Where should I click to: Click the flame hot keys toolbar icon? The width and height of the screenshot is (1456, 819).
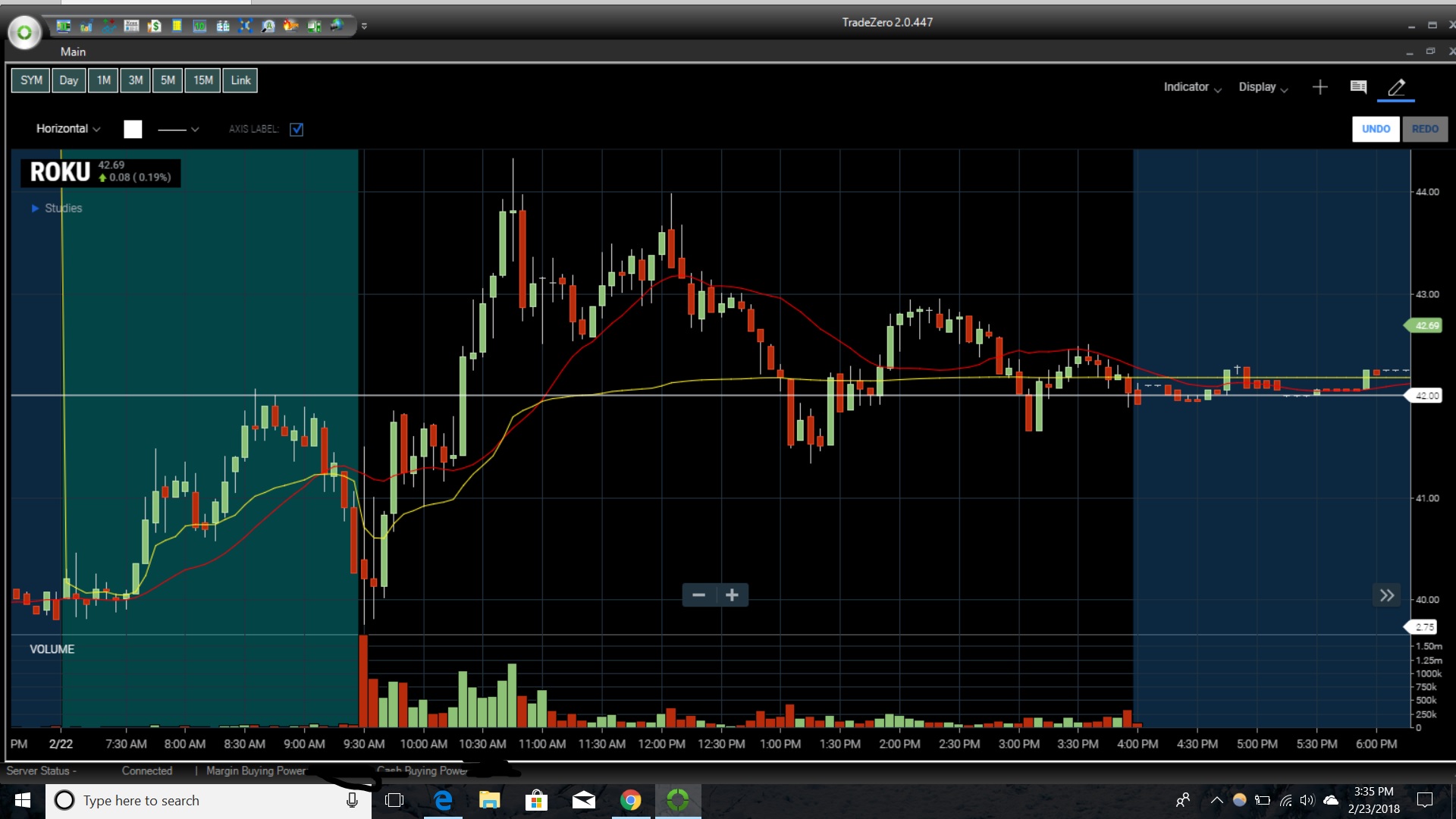pyautogui.click(x=290, y=26)
